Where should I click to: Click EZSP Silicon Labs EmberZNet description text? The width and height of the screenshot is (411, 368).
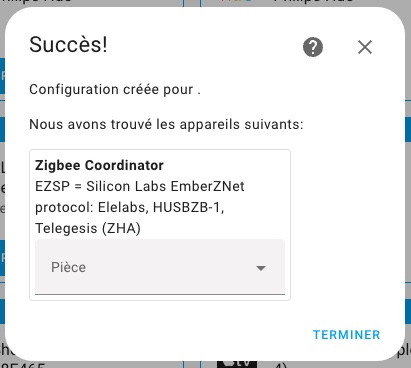click(x=140, y=186)
